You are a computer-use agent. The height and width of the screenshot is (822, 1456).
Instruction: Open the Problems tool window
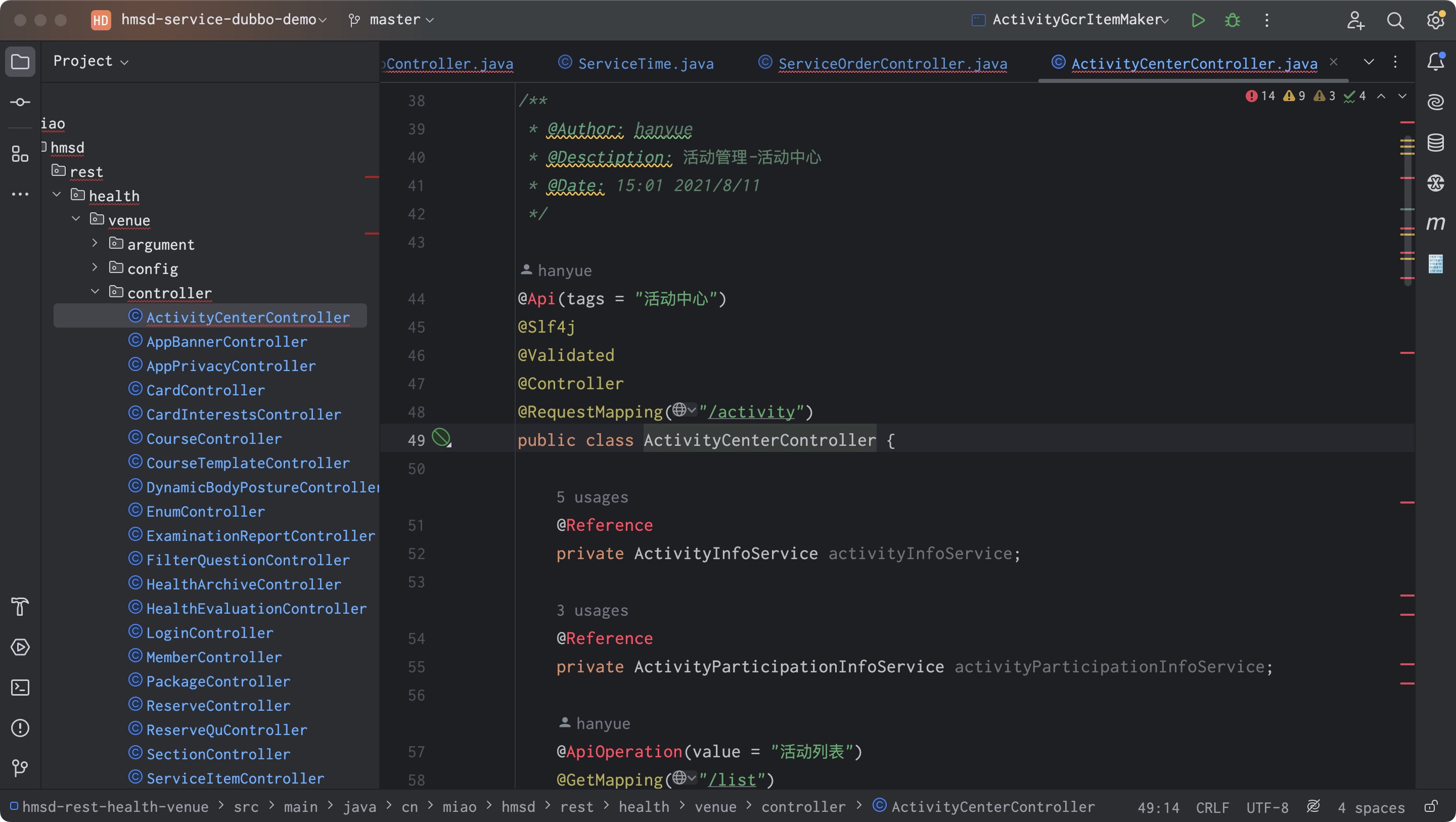pyautogui.click(x=20, y=727)
